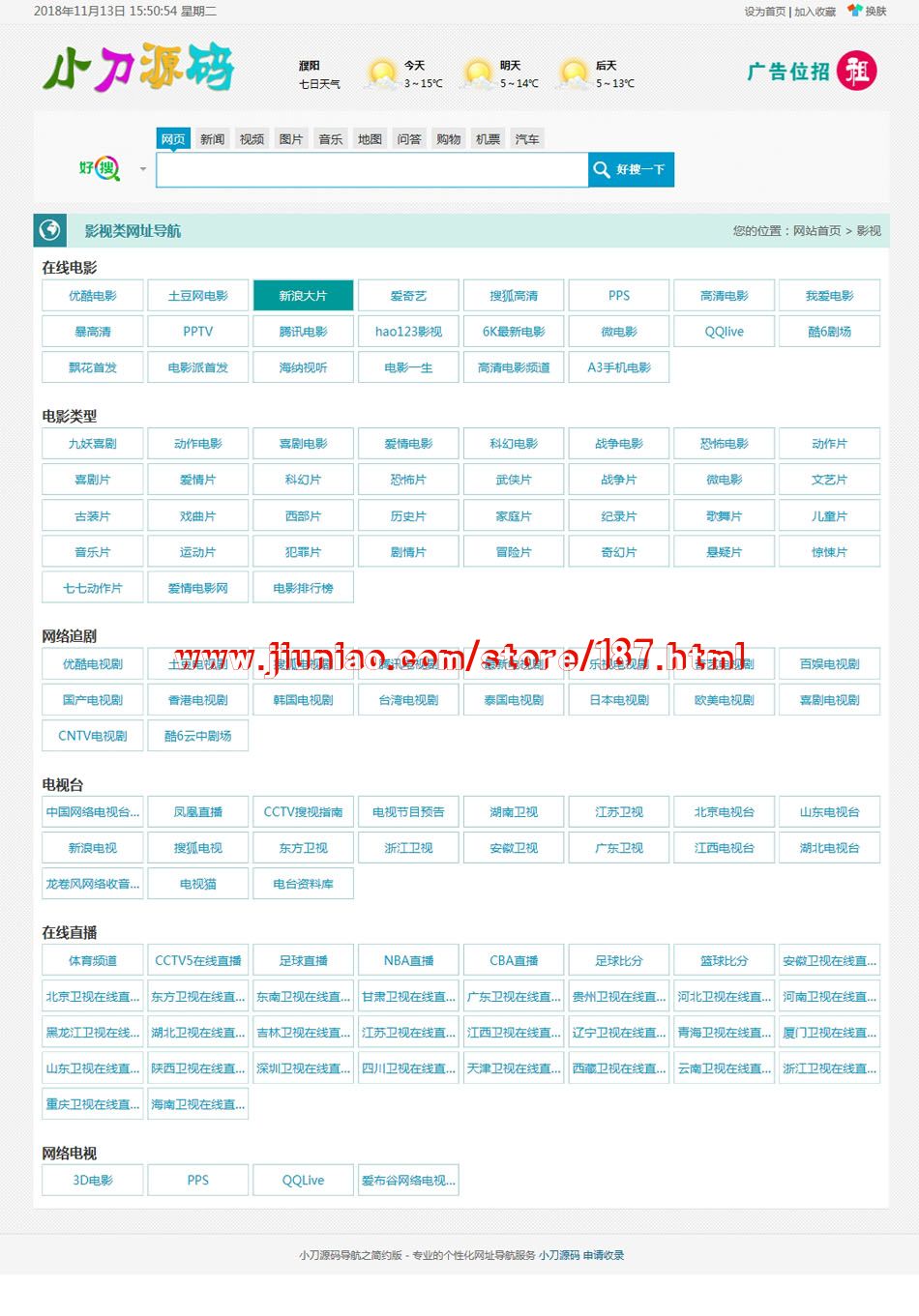Open the 电视猫 link
Image resolution: width=919 pixels, height=1316 pixels.
[198, 884]
